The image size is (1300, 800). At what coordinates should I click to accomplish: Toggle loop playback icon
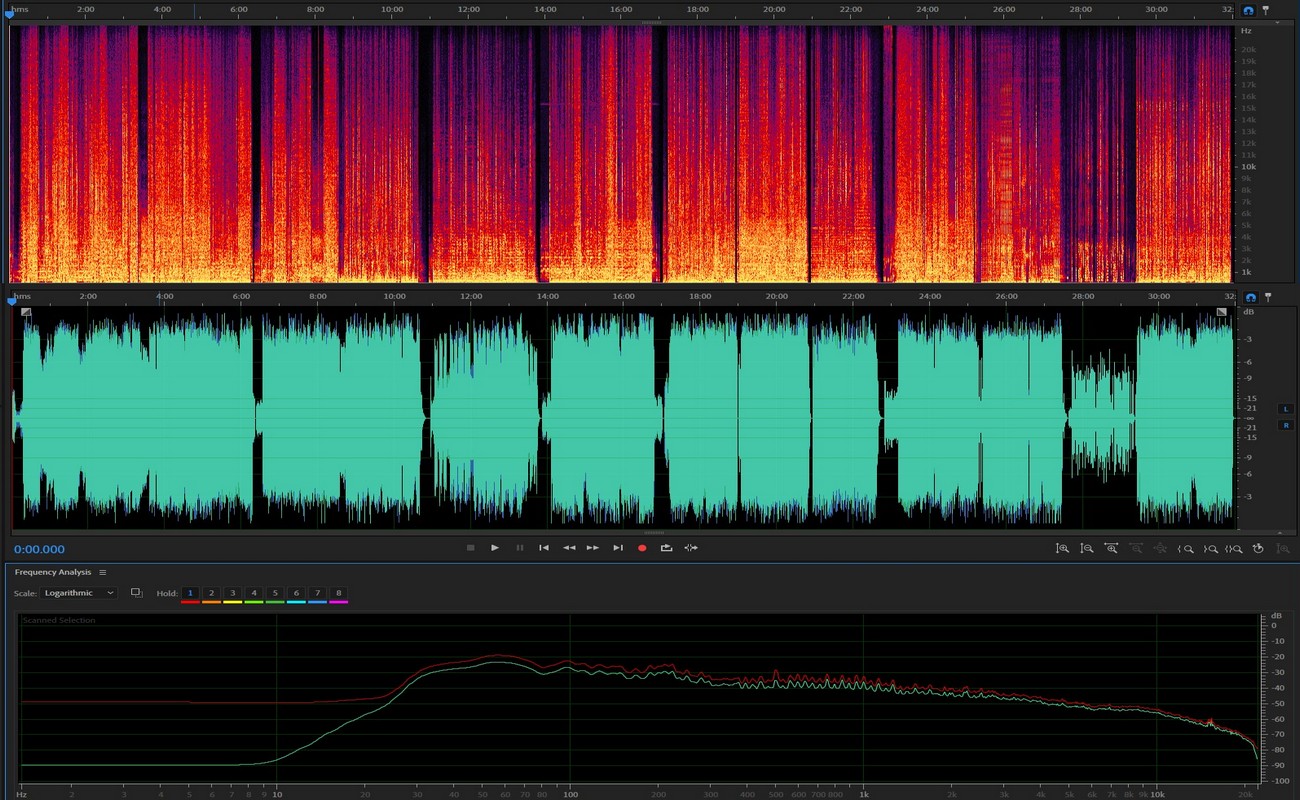click(666, 548)
